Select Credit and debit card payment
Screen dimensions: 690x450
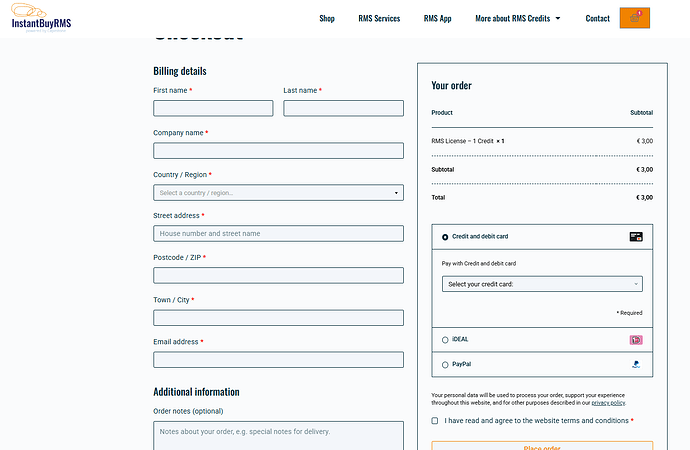445,237
